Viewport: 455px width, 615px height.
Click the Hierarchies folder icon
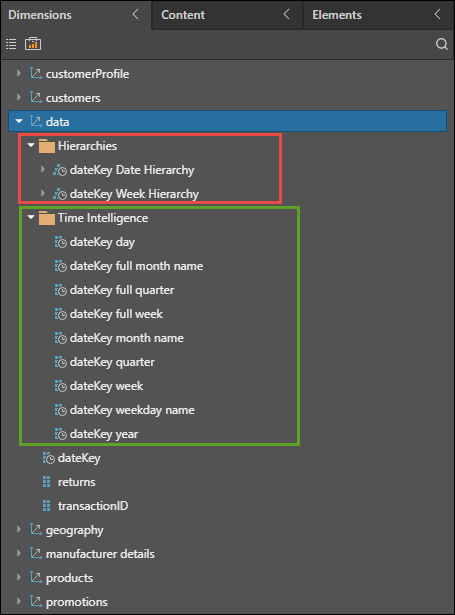click(x=47, y=146)
